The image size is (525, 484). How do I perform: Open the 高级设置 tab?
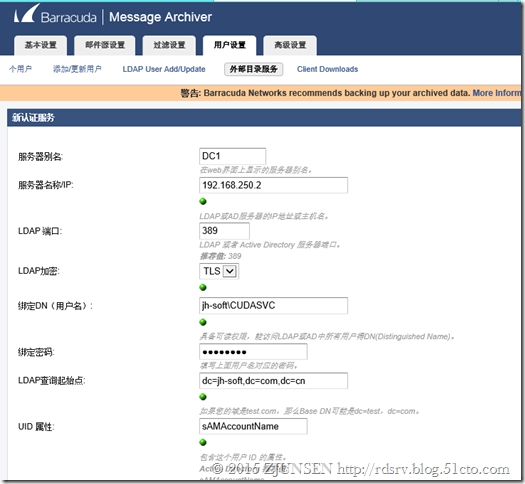(290, 45)
